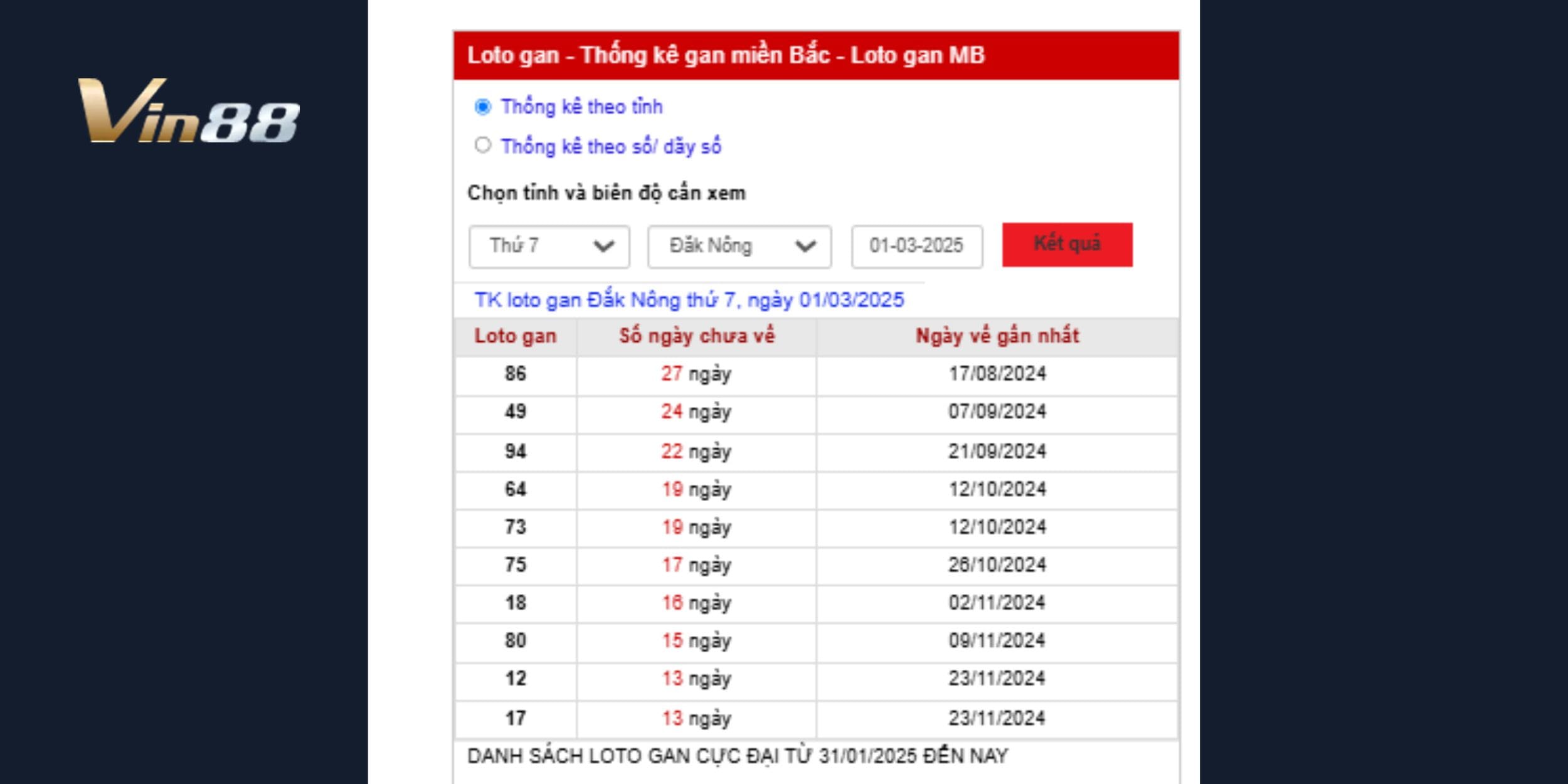The width and height of the screenshot is (1568, 784).
Task: Click the red 'Kết quả' button
Action: (x=1067, y=245)
